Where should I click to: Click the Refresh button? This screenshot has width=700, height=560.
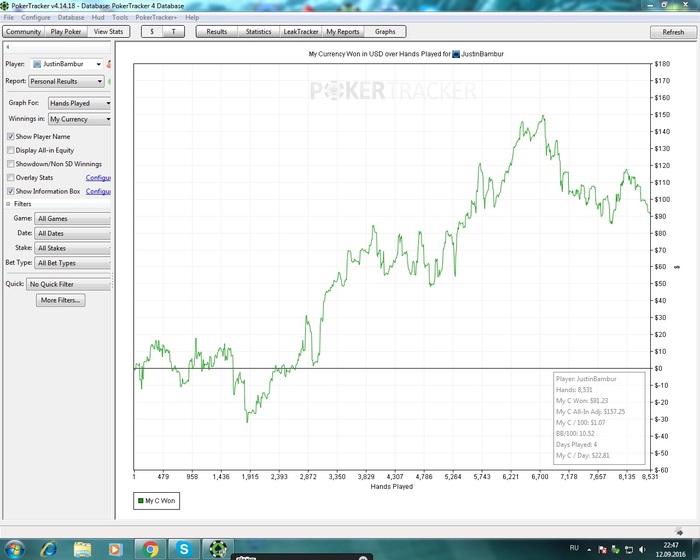point(673,32)
